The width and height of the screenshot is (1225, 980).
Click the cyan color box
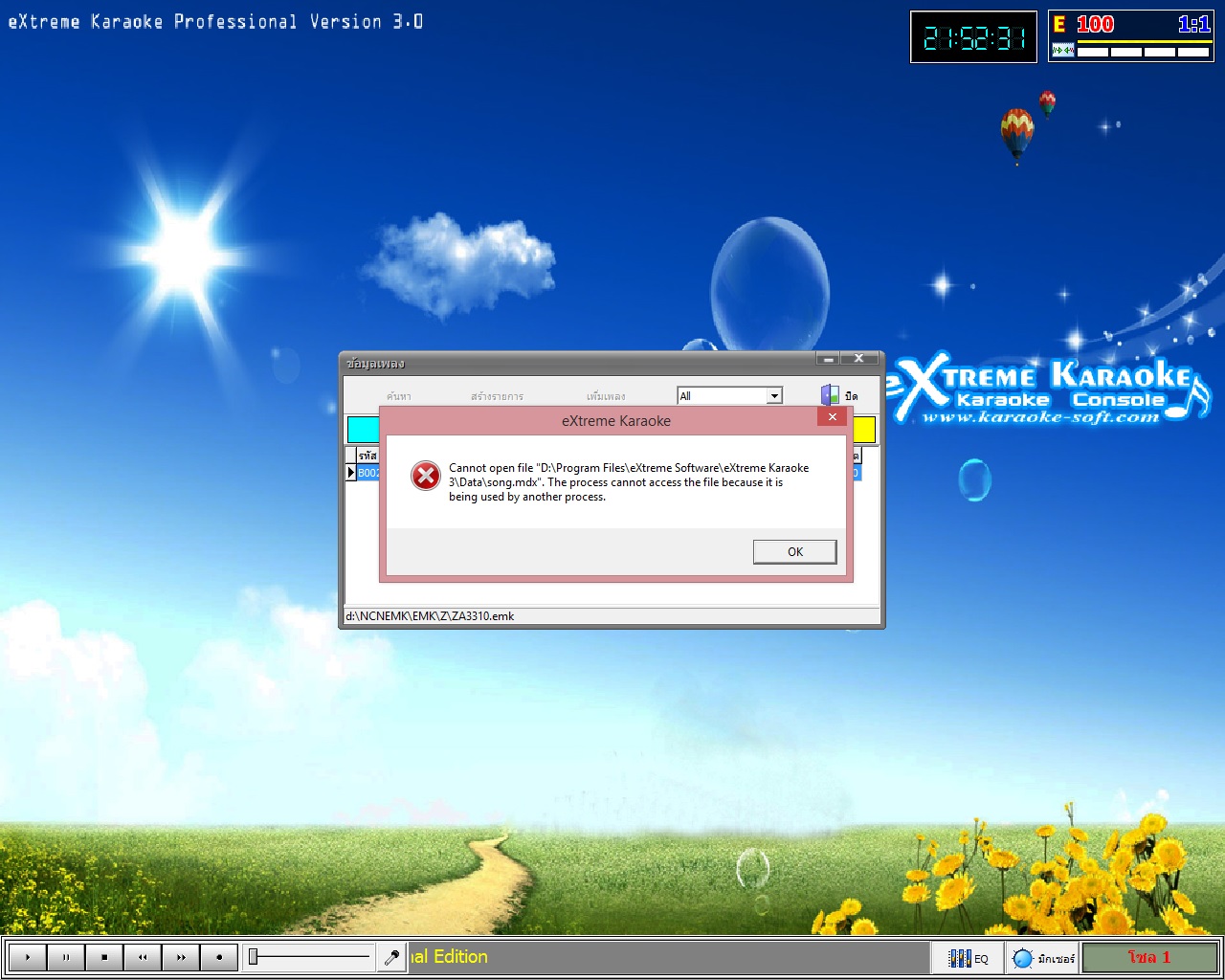click(x=363, y=430)
